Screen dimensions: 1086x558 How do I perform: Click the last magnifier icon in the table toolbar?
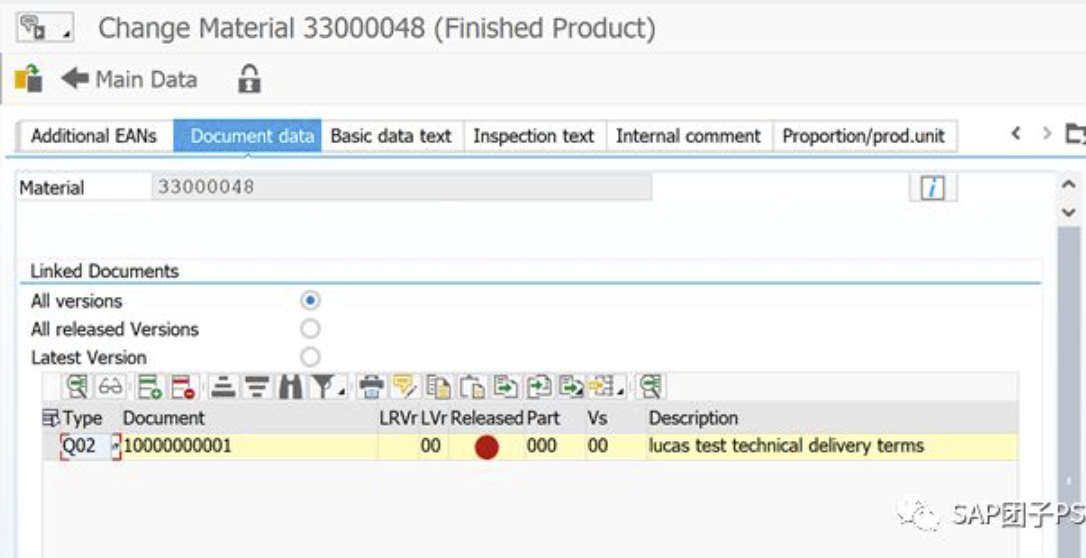[x=651, y=386]
